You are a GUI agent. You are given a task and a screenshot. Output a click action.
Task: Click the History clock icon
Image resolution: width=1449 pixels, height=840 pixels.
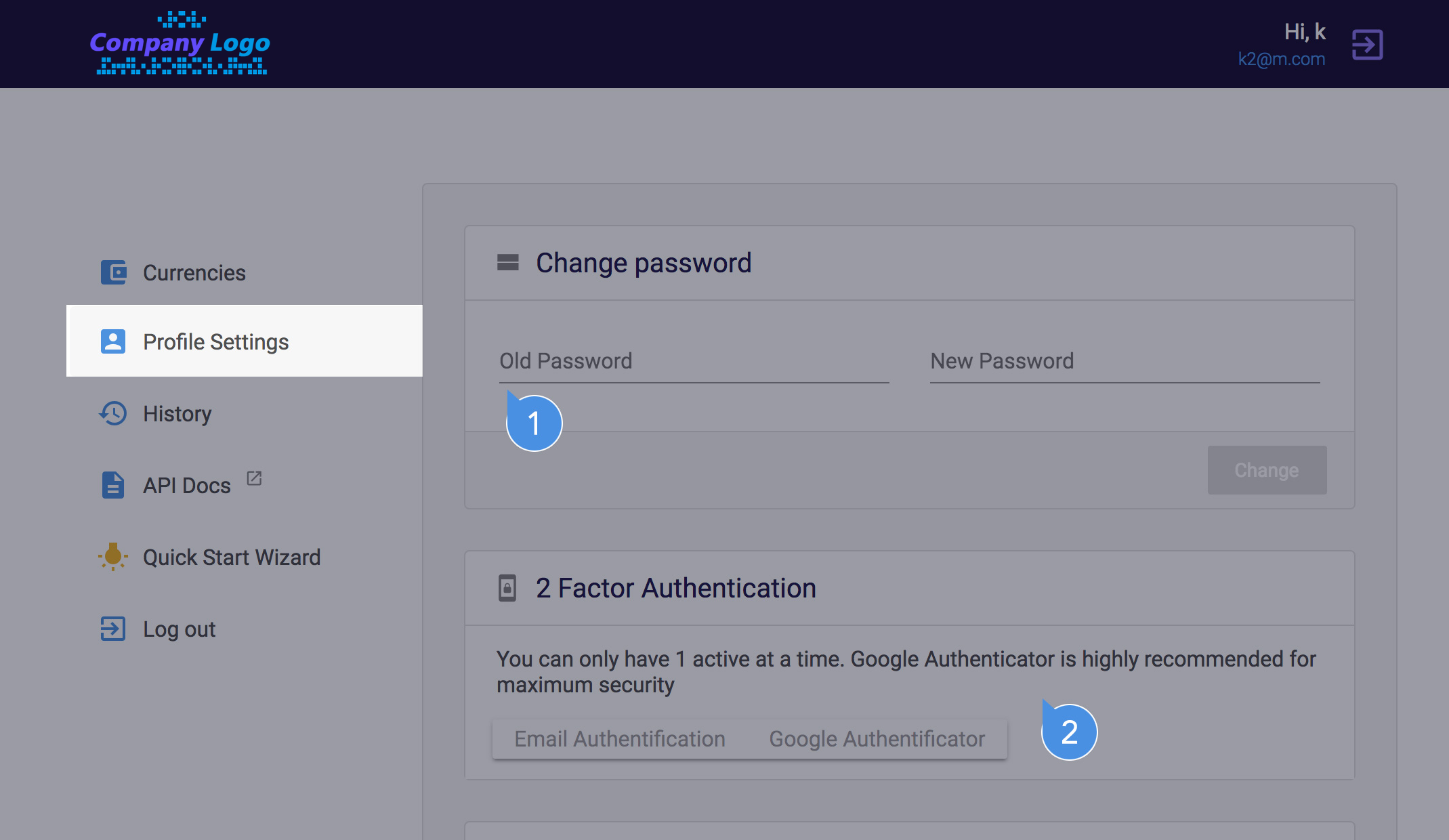click(113, 413)
